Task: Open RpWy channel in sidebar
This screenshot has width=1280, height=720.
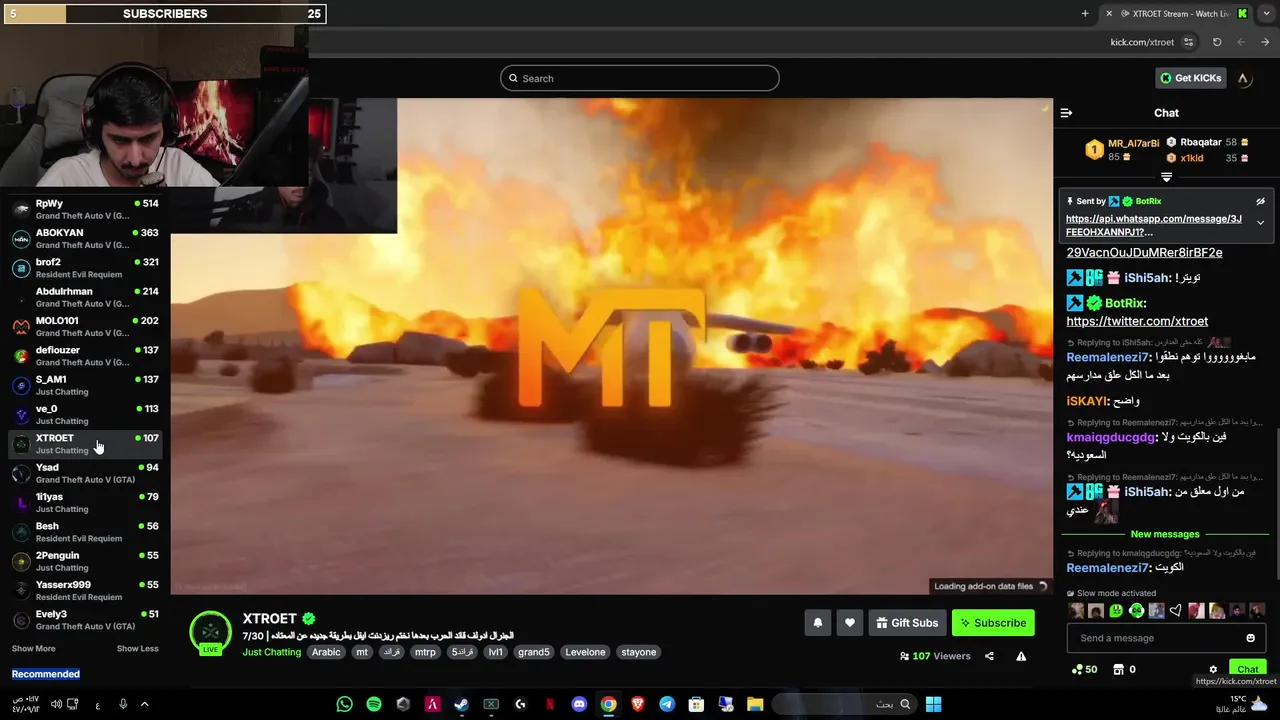Action: pos(85,209)
